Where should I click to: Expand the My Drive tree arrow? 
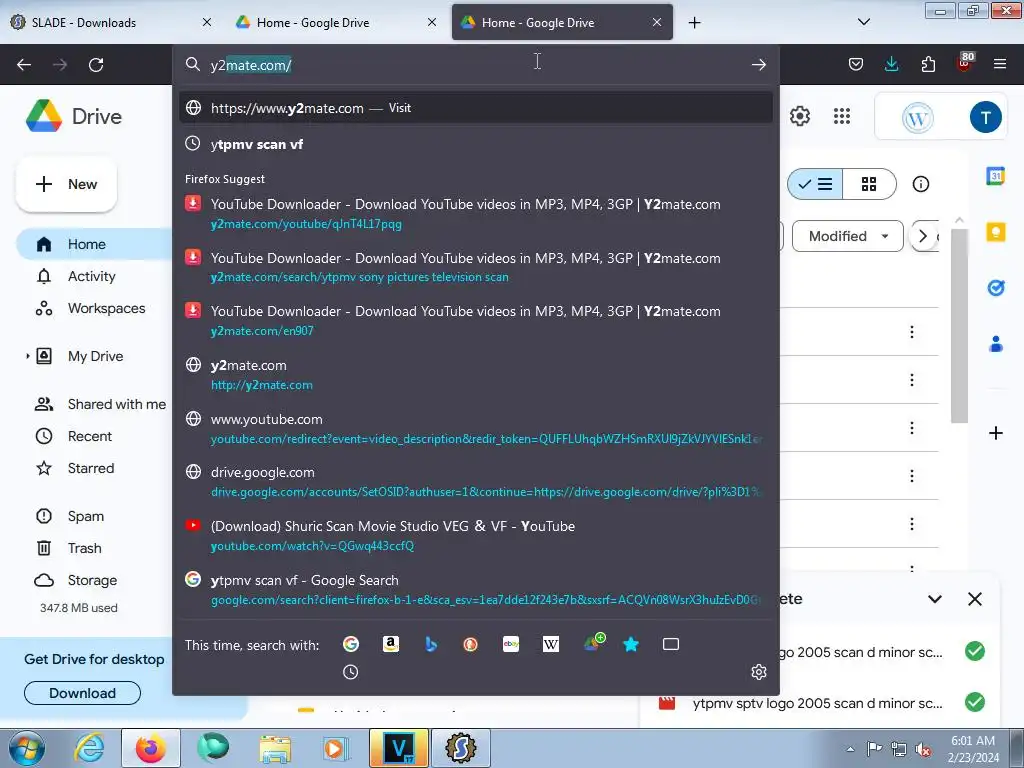click(27, 356)
